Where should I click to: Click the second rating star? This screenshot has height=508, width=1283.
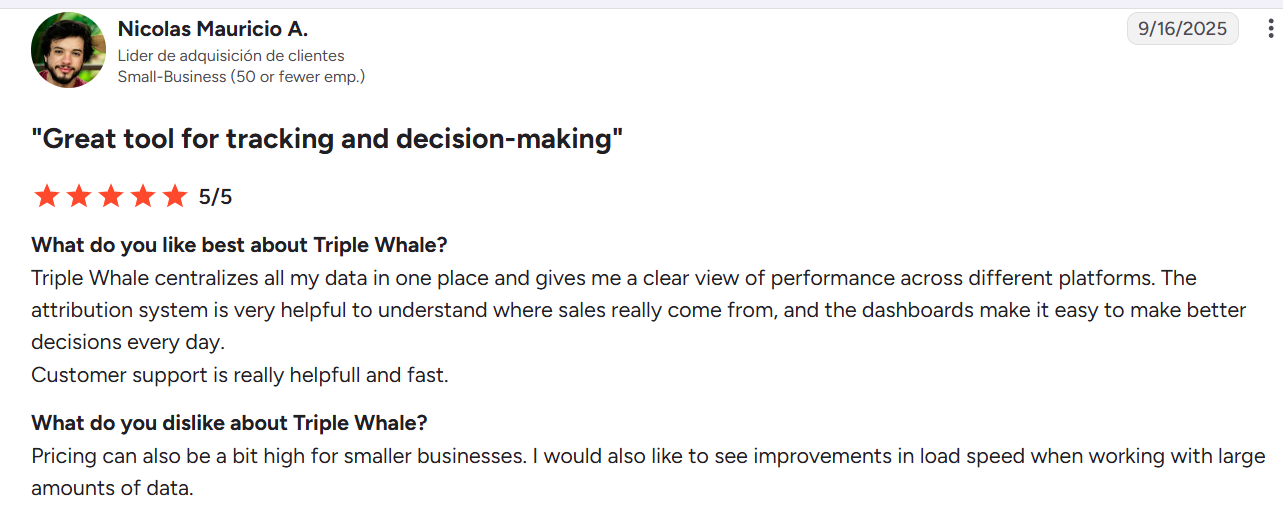coord(78,196)
